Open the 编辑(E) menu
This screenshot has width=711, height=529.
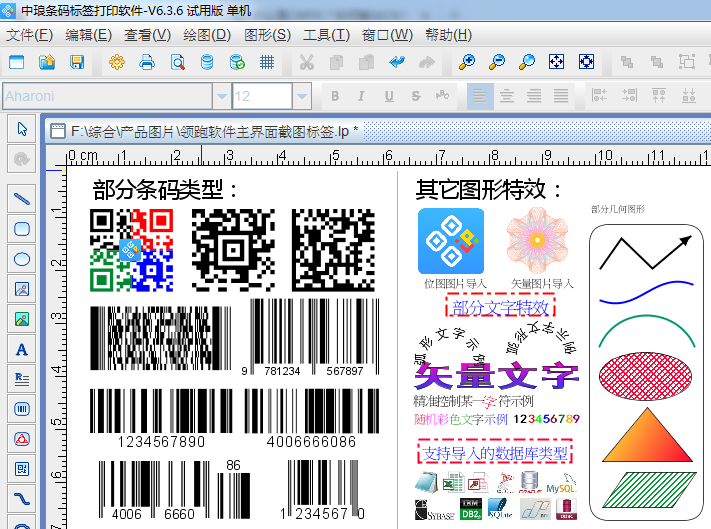coord(88,35)
